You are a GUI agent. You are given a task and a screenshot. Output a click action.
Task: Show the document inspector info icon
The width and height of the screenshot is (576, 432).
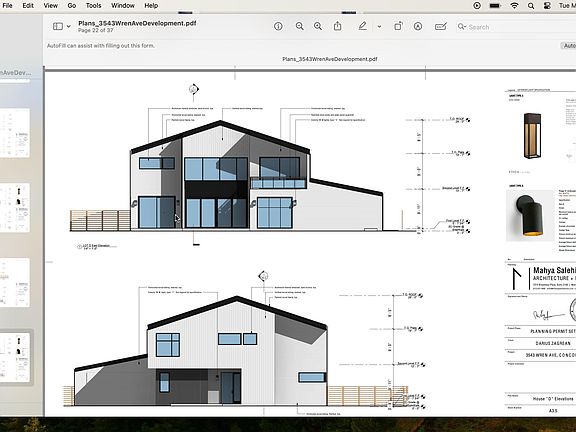(x=278, y=26)
